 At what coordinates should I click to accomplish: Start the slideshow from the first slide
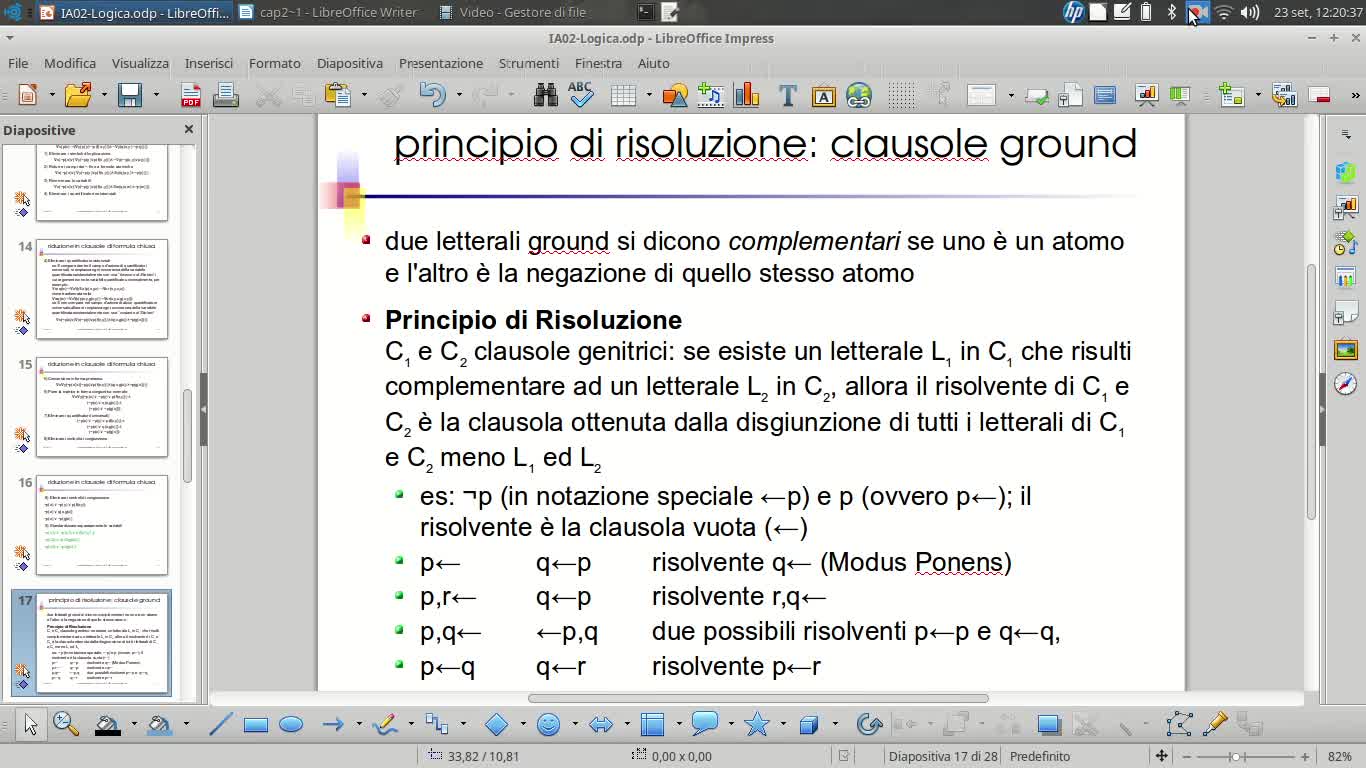pyautogui.click(x=1146, y=95)
